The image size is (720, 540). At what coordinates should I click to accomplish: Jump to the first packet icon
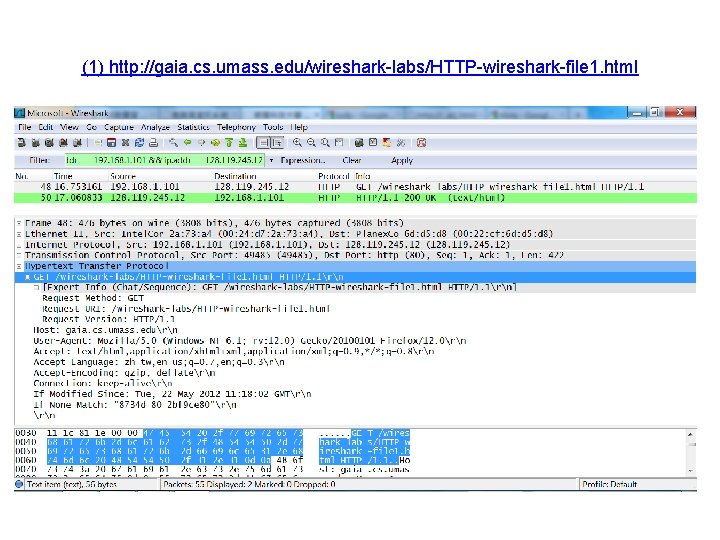[x=229, y=143]
